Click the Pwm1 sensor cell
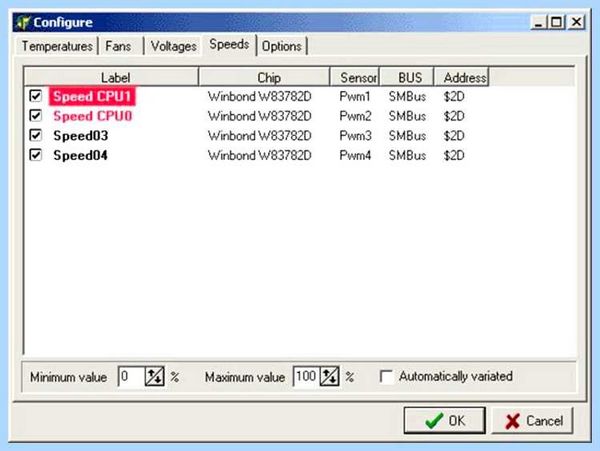The height and width of the screenshot is (451, 600). coord(355,96)
